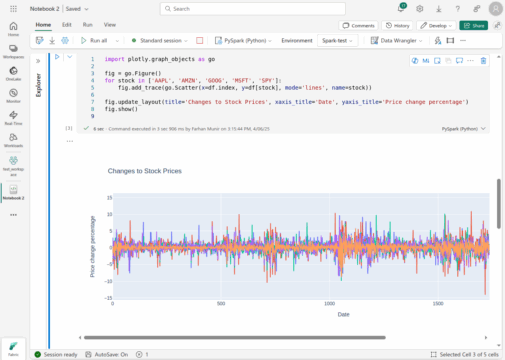505x360 pixels.
Task: Open Real-Time hub in sidebar
Action: click(13, 118)
